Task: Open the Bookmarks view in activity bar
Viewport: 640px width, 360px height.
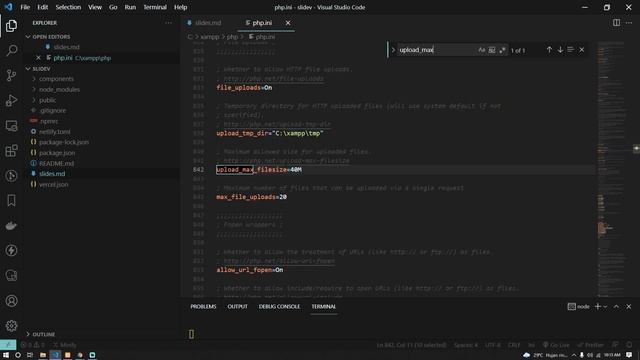Action: pos(11,200)
